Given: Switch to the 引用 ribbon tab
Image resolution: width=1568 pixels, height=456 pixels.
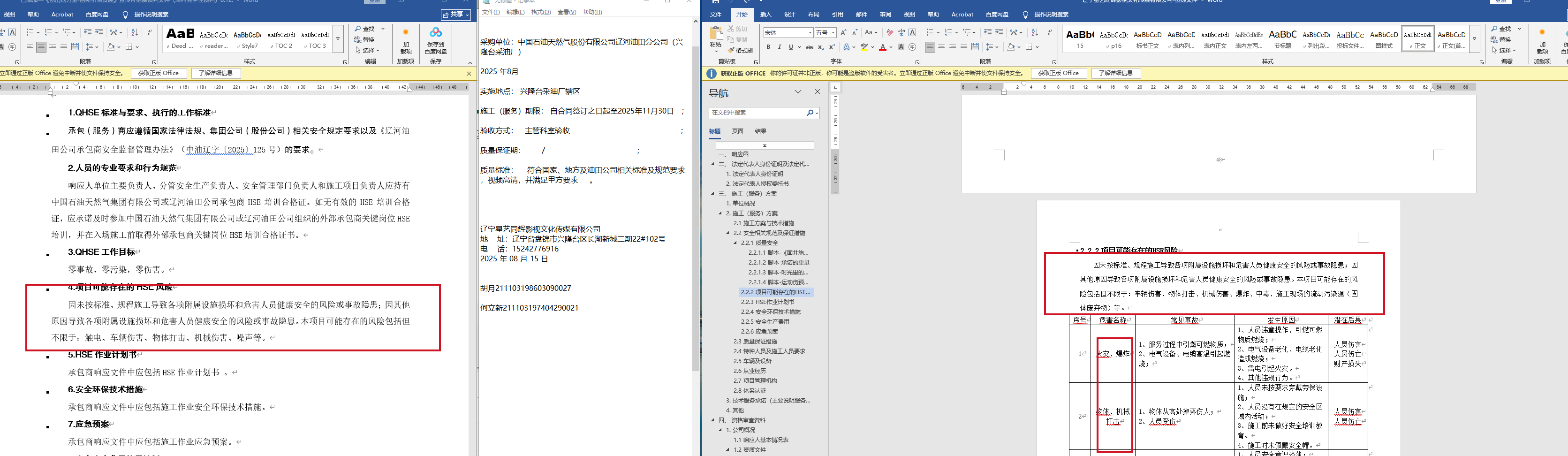Looking at the screenshot, I should coord(838,15).
